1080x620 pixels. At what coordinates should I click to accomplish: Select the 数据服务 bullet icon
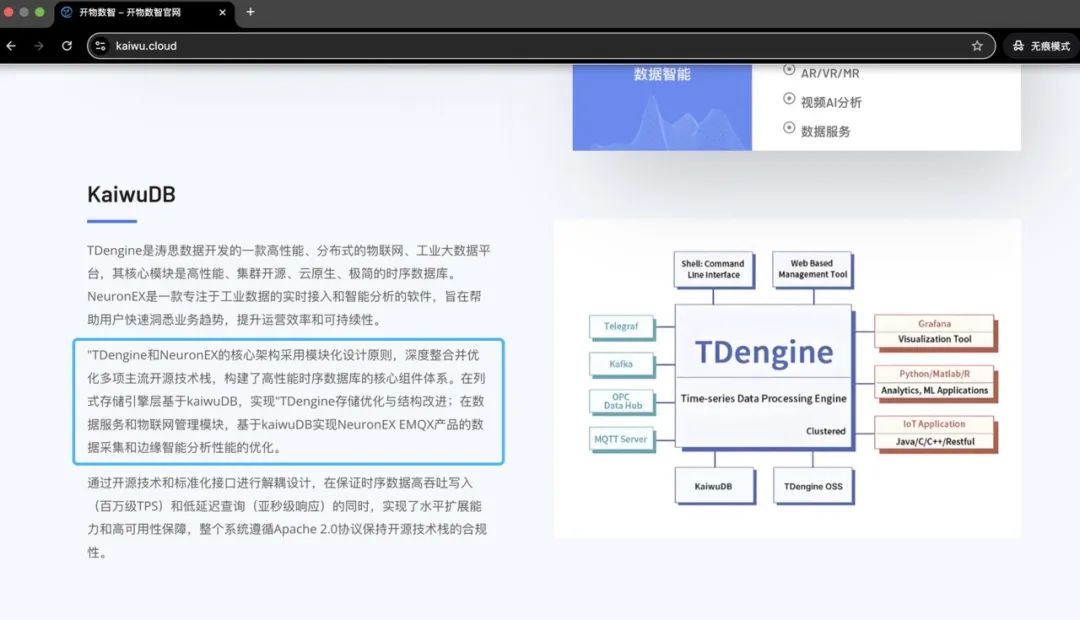click(x=789, y=127)
